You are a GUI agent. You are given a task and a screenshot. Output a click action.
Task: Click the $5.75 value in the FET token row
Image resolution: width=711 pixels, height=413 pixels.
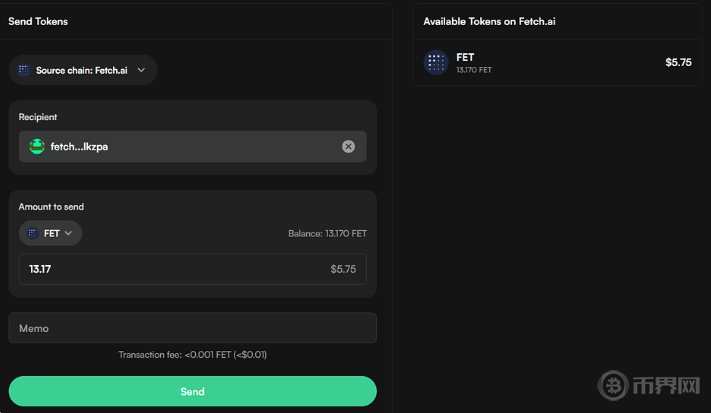point(678,62)
